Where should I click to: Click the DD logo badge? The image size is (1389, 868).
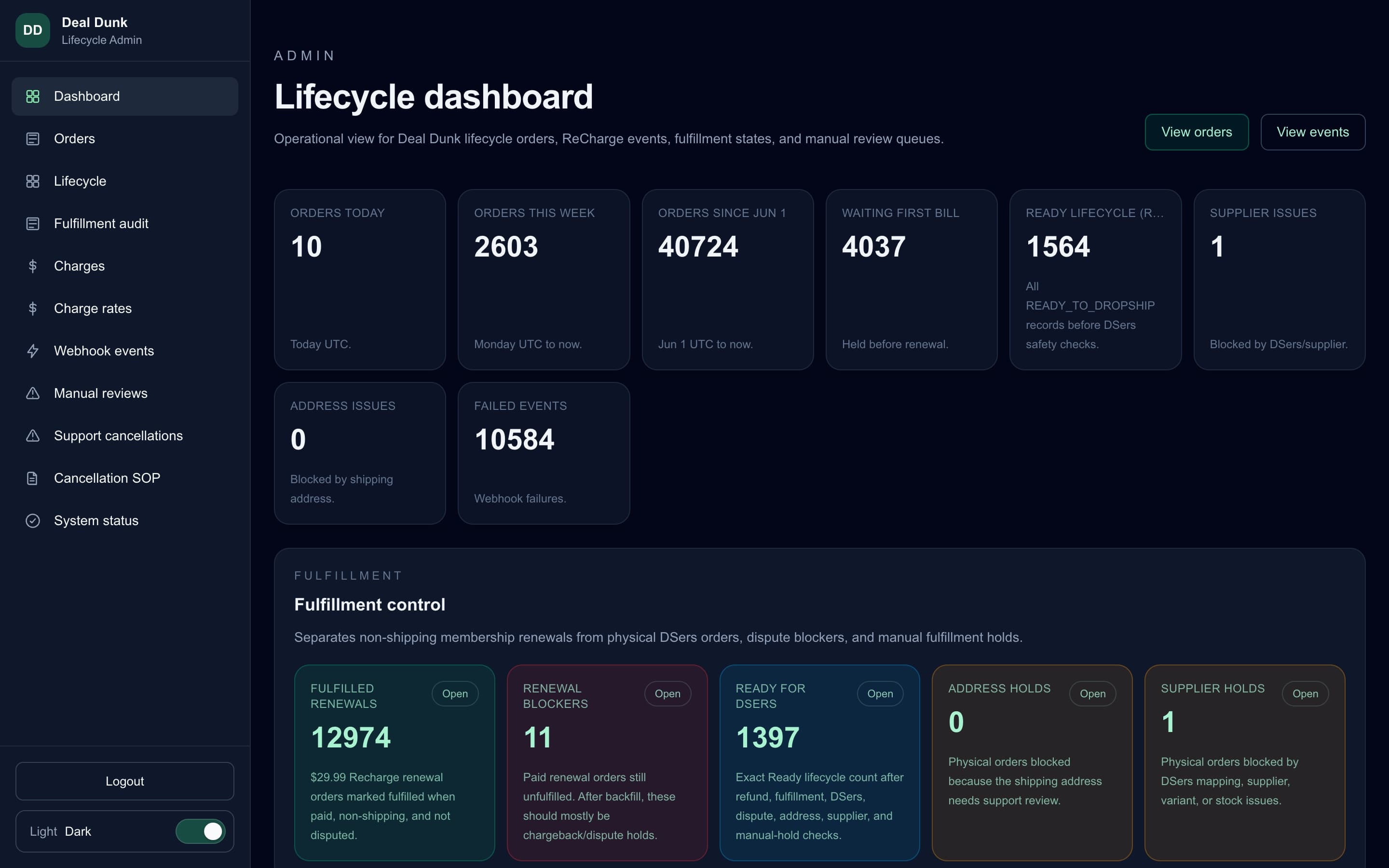pos(33,30)
